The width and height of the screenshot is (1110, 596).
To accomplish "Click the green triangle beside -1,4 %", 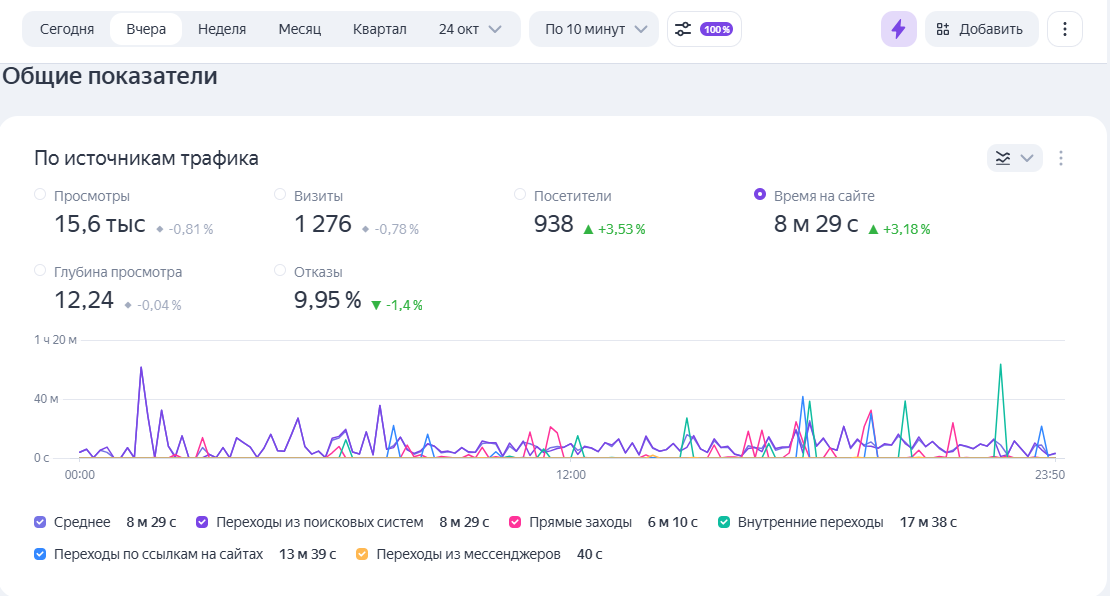I will [376, 305].
